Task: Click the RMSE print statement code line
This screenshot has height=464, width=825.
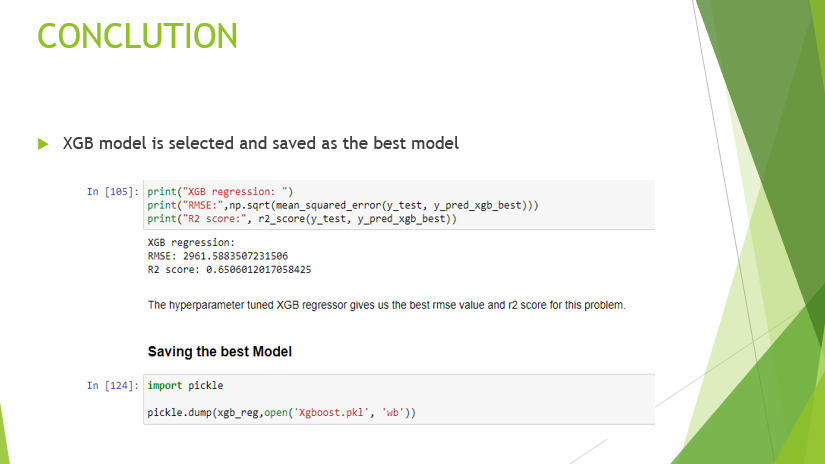Action: [x=343, y=205]
